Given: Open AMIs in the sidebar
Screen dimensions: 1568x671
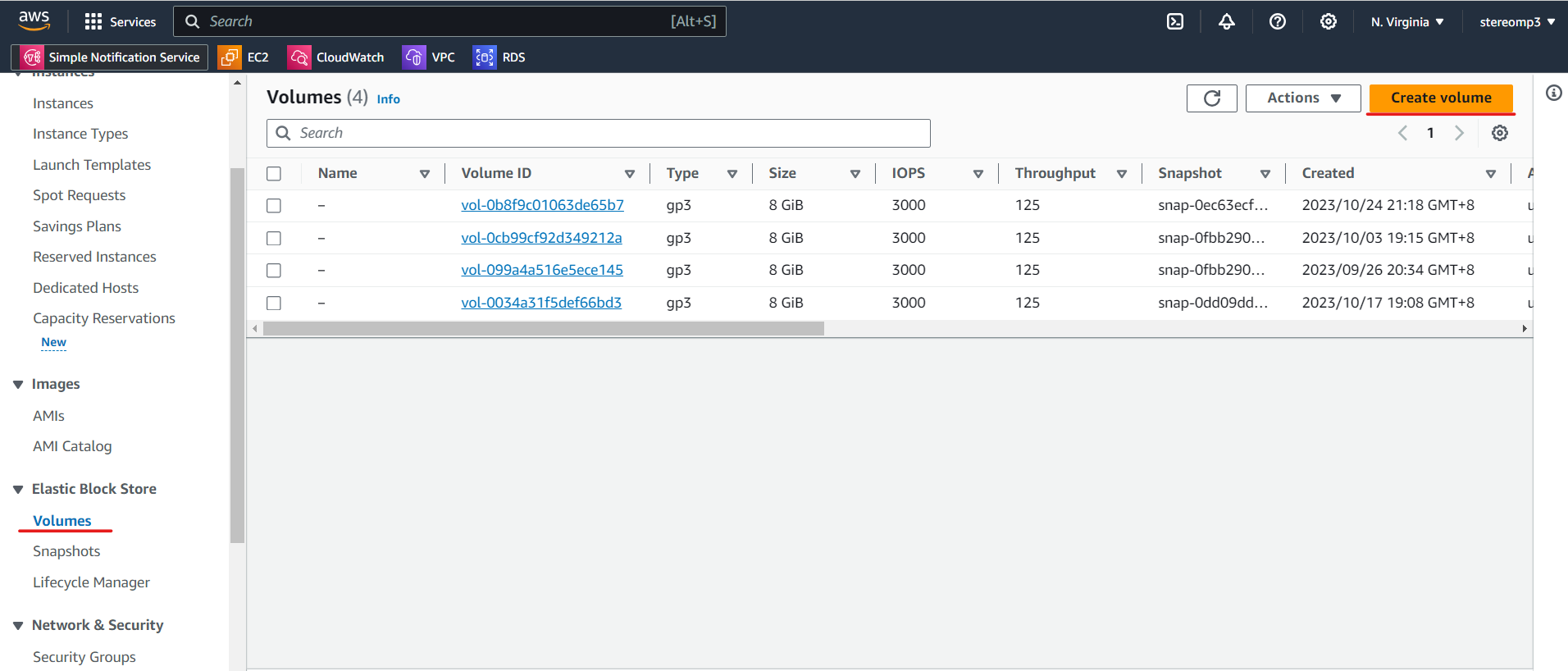Looking at the screenshot, I should (x=48, y=416).
